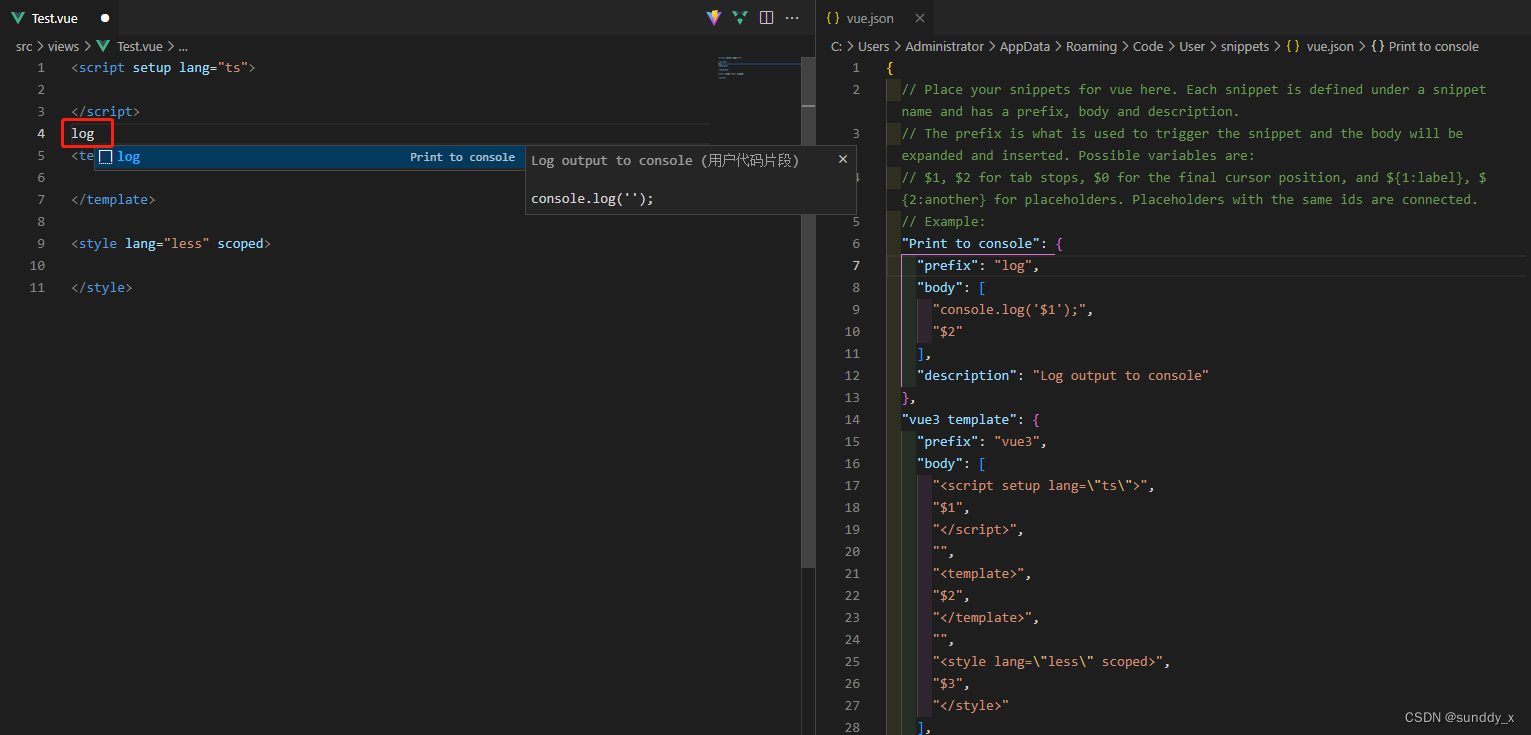The image size is (1531, 735).
Task: Split the Test.vue editor to the right
Action: coord(766,18)
